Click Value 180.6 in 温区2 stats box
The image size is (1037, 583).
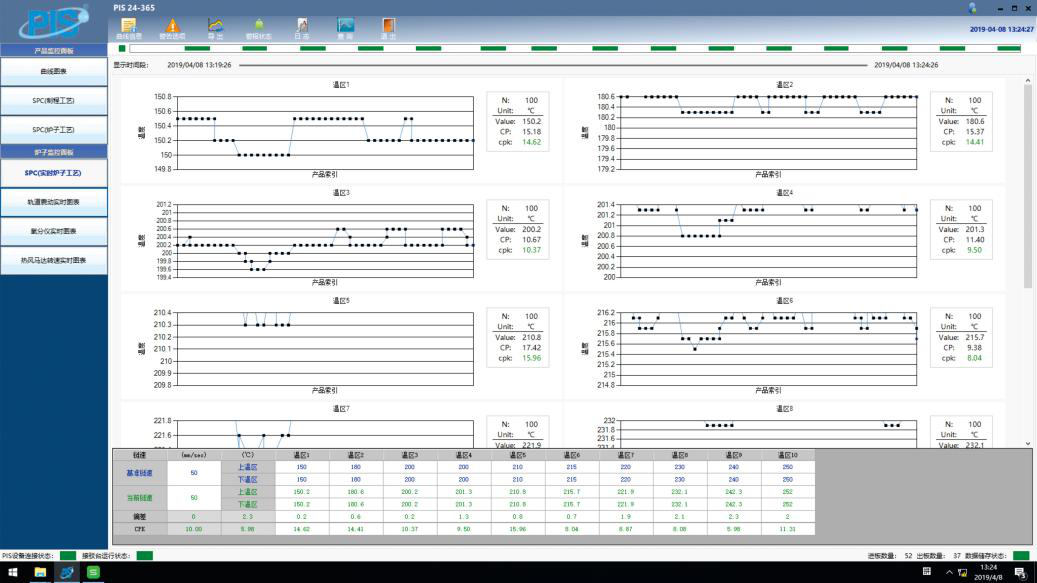coord(974,122)
